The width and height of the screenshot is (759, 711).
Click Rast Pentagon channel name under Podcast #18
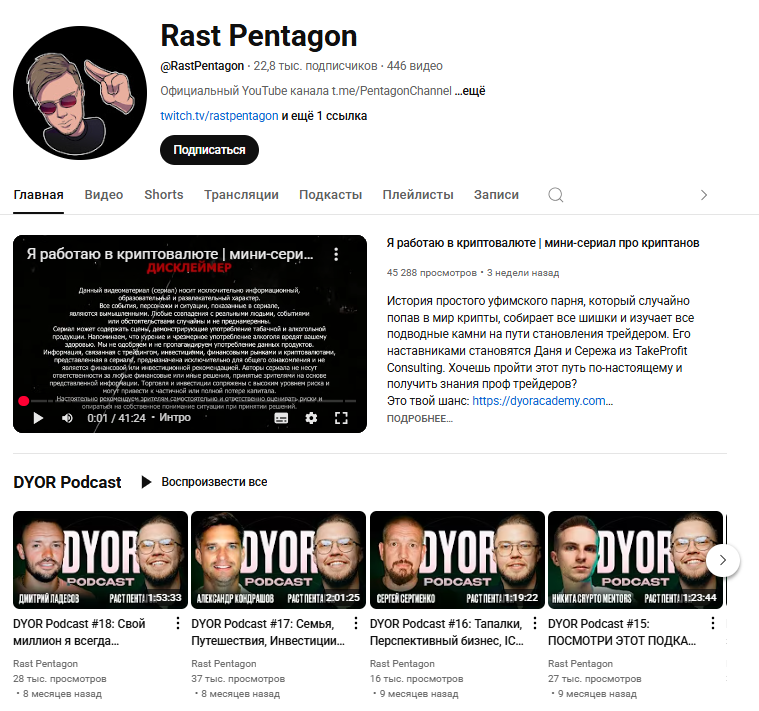(x=46, y=664)
